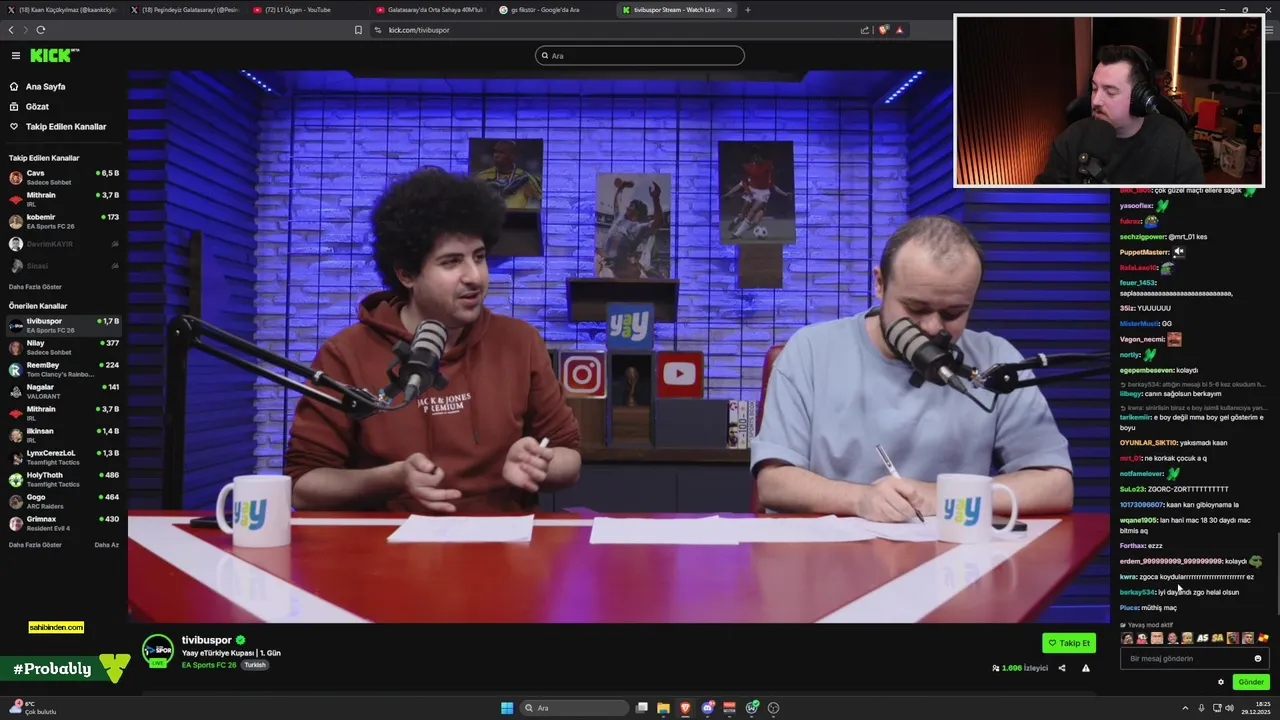This screenshot has height=720, width=1280.
Task: Close the tivibuspor Stream tab
Action: pyautogui.click(x=729, y=10)
